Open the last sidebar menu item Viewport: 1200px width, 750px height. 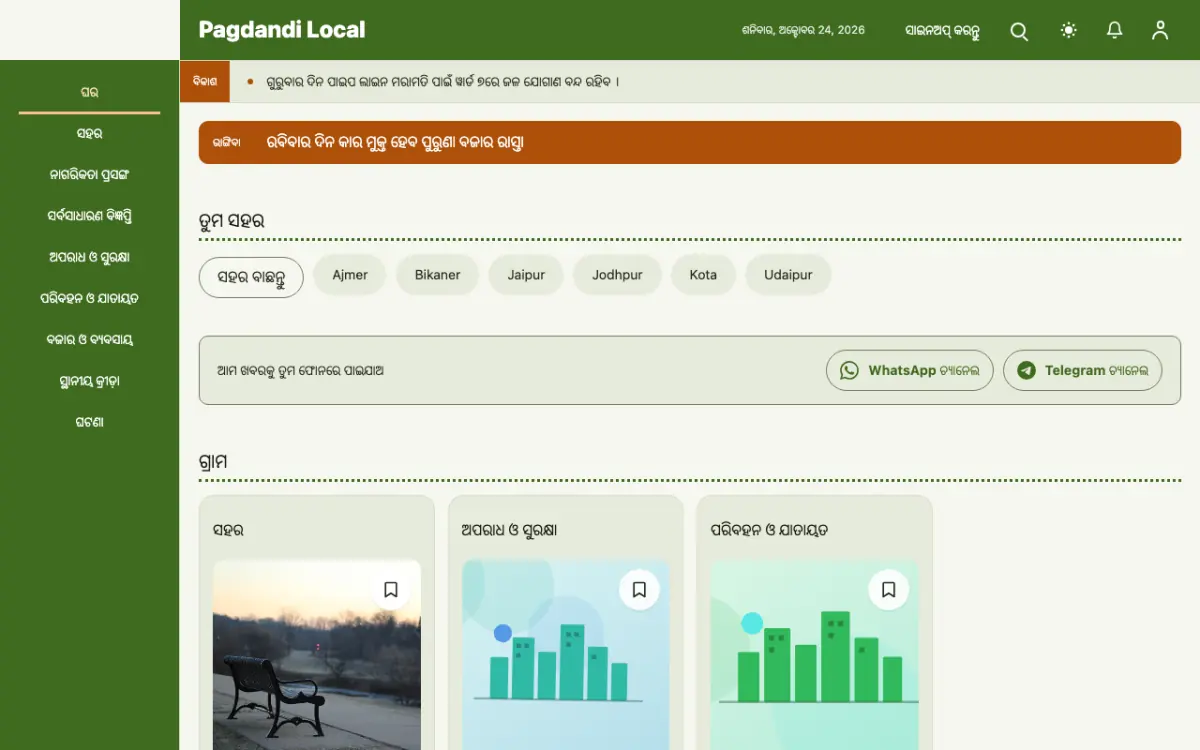pyautogui.click(x=89, y=422)
